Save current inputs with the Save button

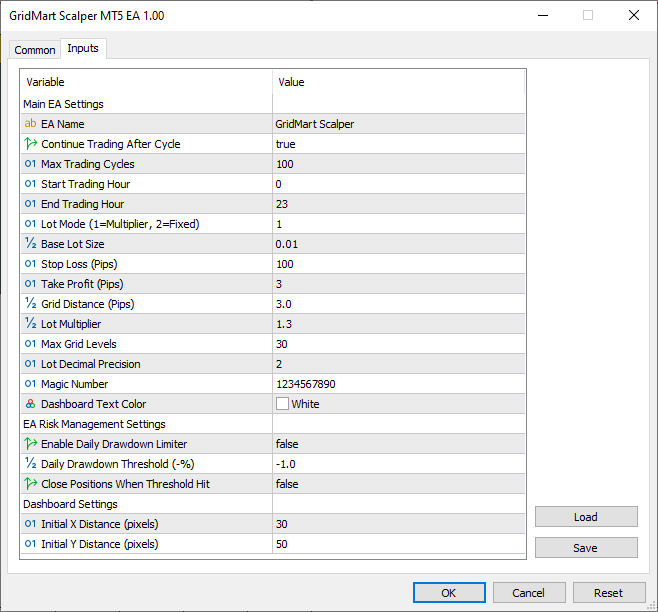pyautogui.click(x=586, y=548)
